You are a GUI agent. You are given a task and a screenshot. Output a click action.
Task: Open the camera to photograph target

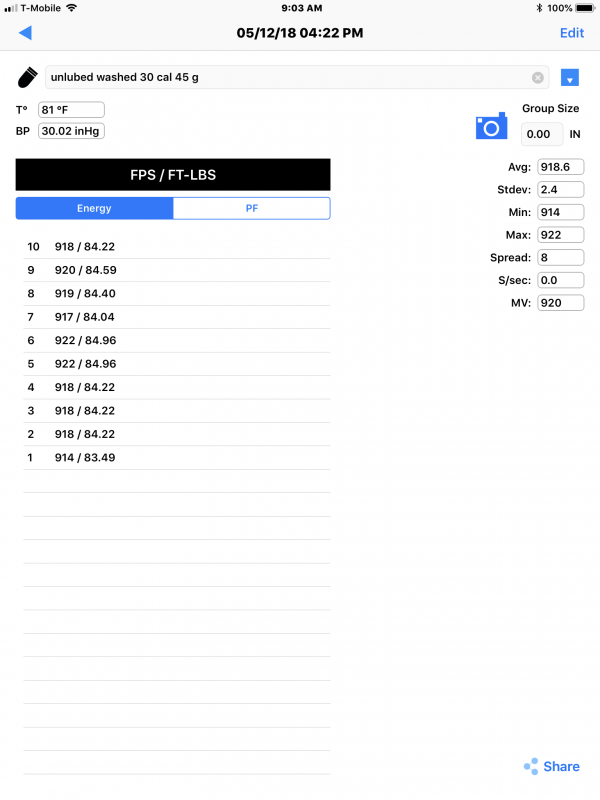(x=491, y=126)
